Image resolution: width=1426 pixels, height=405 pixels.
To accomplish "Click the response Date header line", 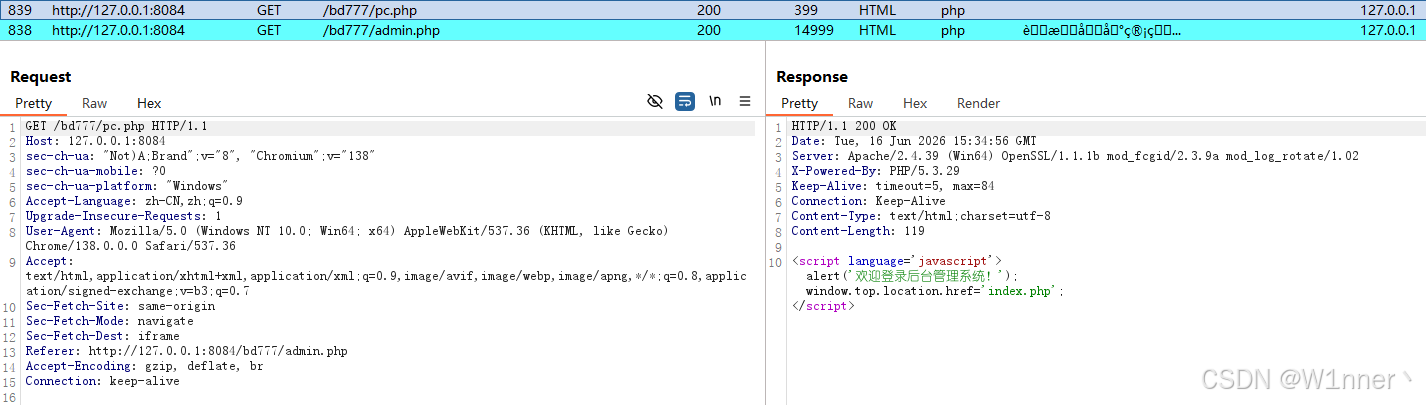I will (x=914, y=142).
